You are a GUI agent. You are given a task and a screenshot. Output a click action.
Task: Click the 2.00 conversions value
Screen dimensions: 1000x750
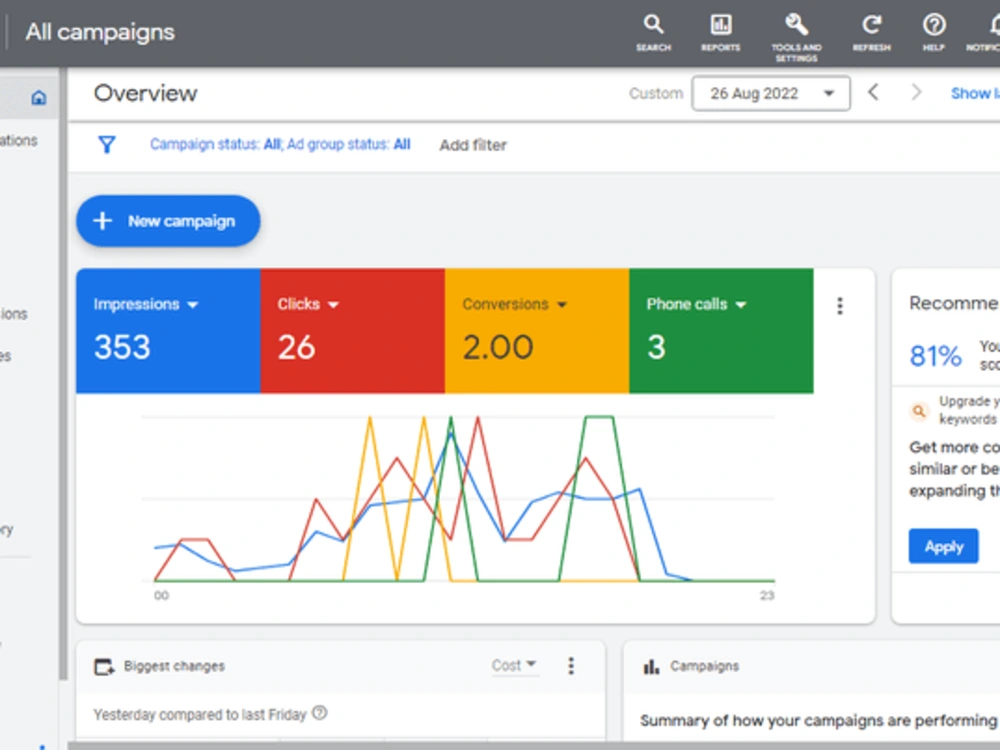(x=497, y=348)
